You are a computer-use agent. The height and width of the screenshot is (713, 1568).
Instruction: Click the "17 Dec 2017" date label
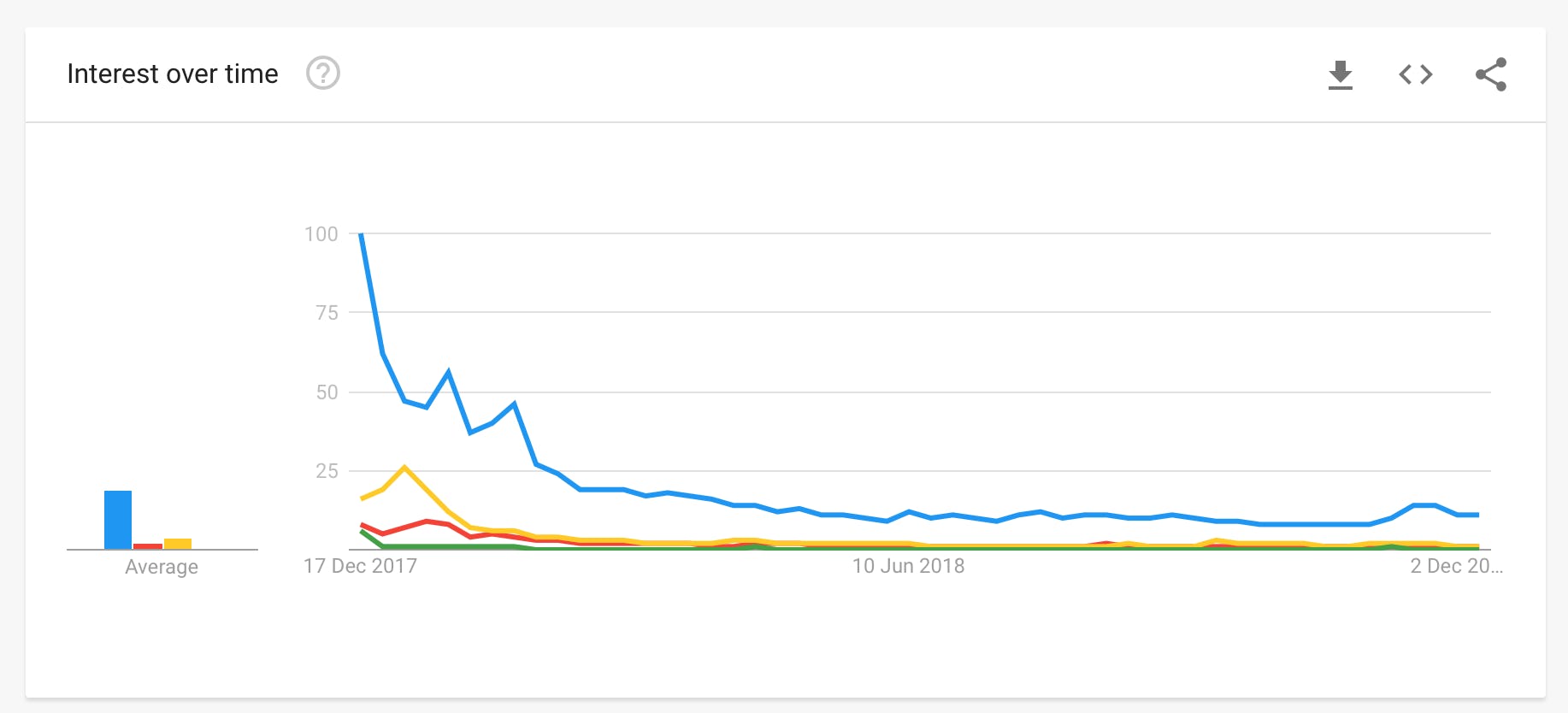coord(360,566)
